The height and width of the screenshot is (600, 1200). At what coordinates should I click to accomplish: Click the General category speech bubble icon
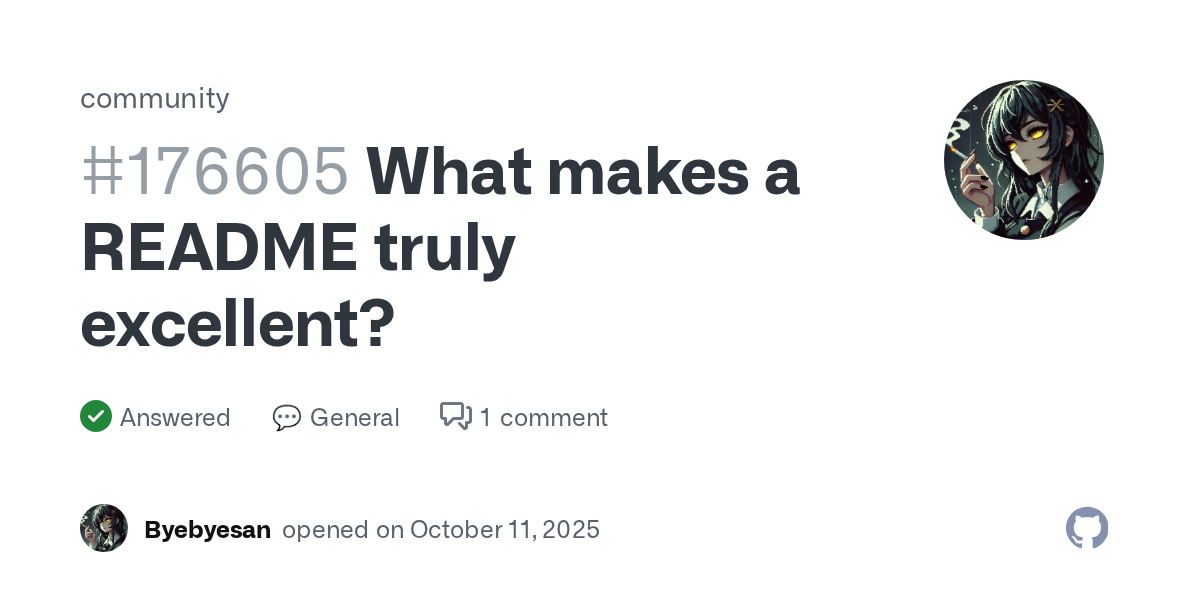coord(287,417)
